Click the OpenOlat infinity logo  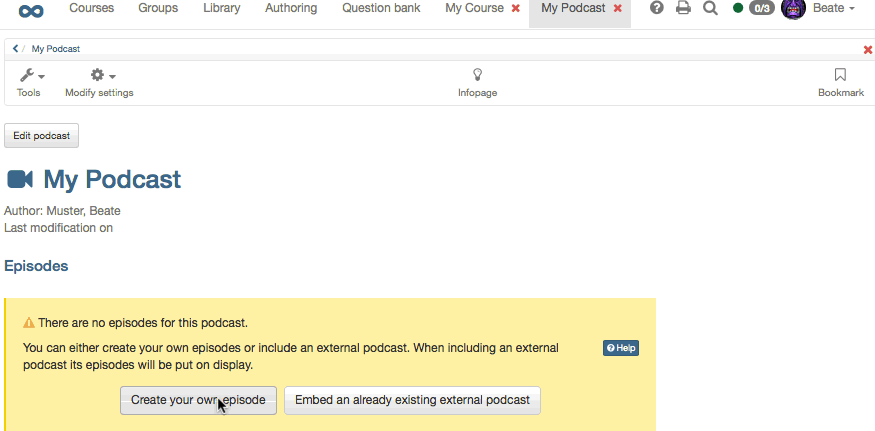click(x=31, y=11)
